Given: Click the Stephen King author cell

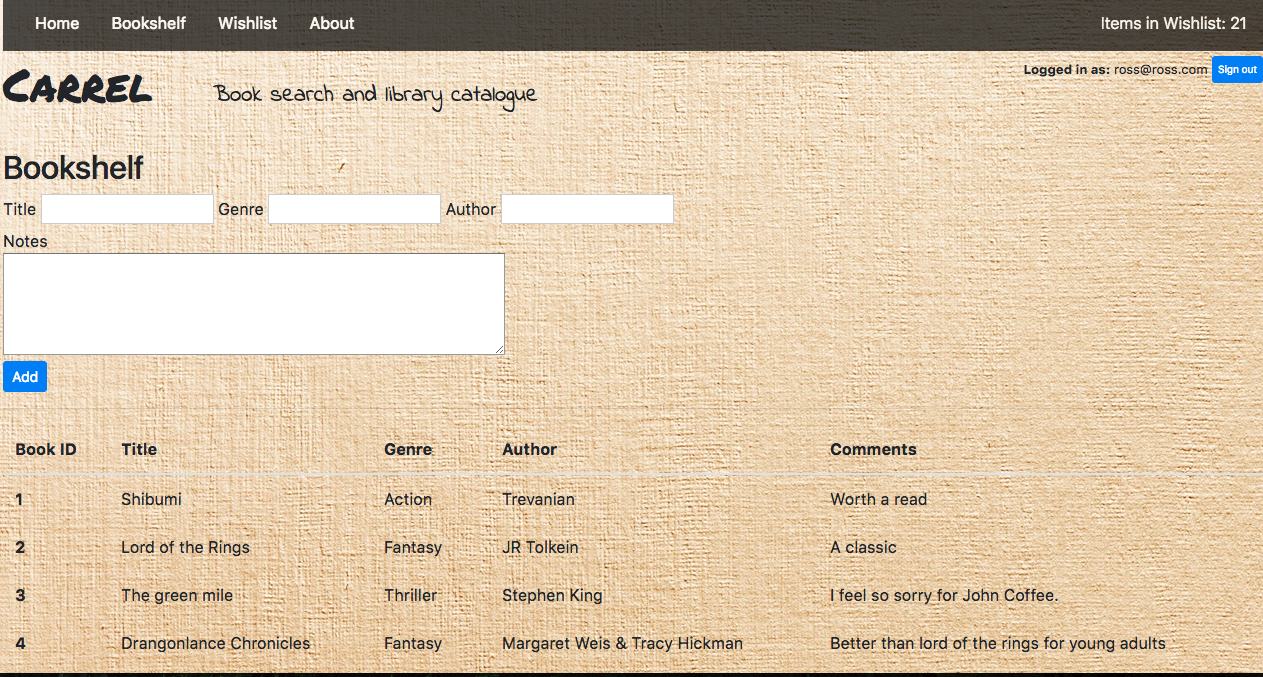Looking at the screenshot, I should (x=552, y=595).
